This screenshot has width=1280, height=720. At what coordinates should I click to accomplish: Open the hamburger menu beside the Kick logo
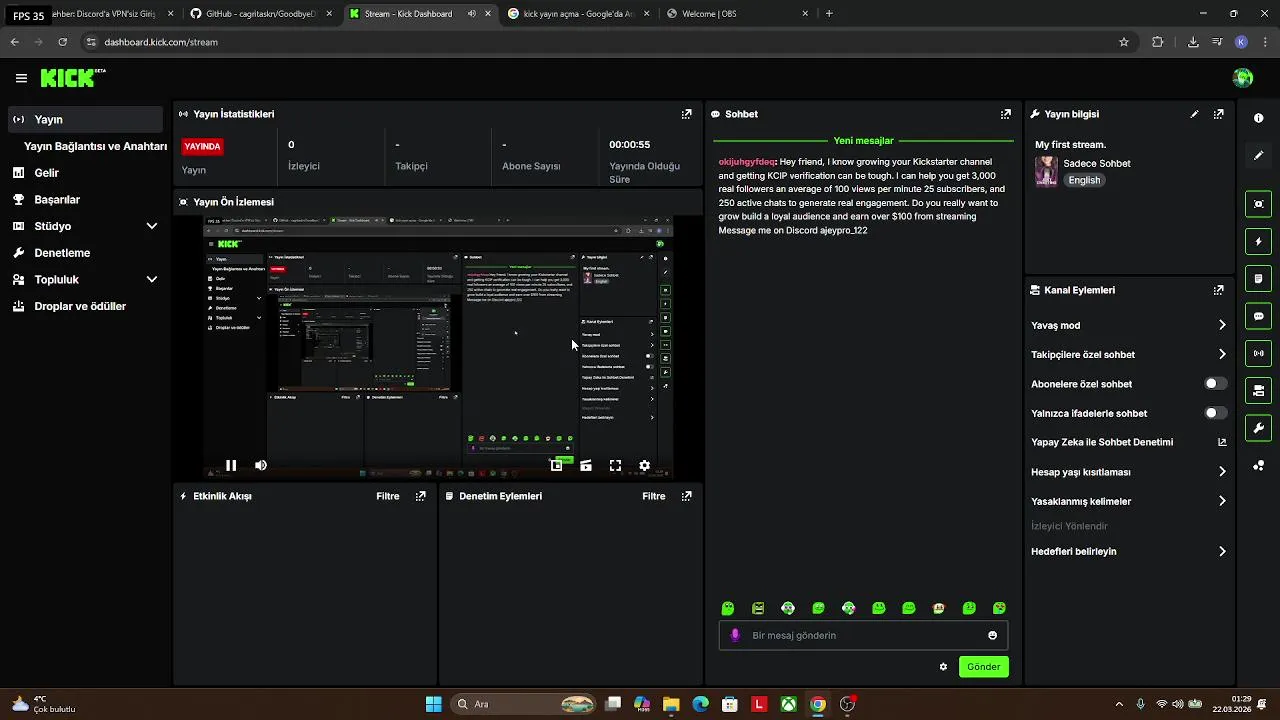[x=21, y=78]
